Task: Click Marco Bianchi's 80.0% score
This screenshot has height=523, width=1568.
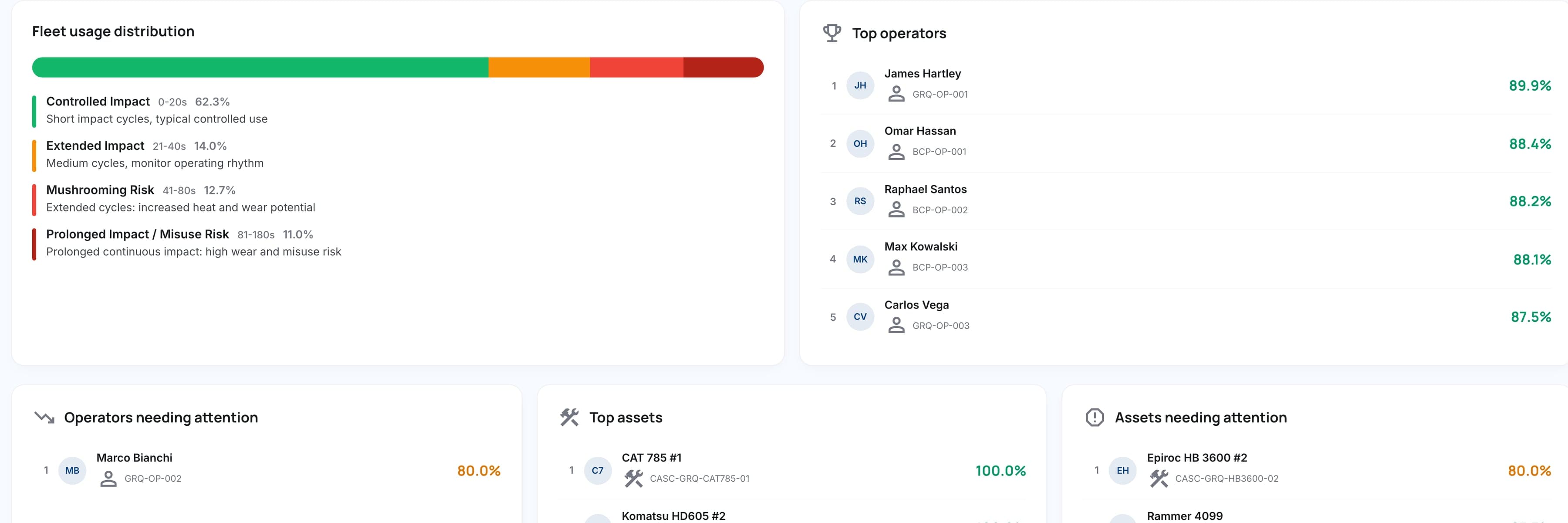Action: (479, 471)
